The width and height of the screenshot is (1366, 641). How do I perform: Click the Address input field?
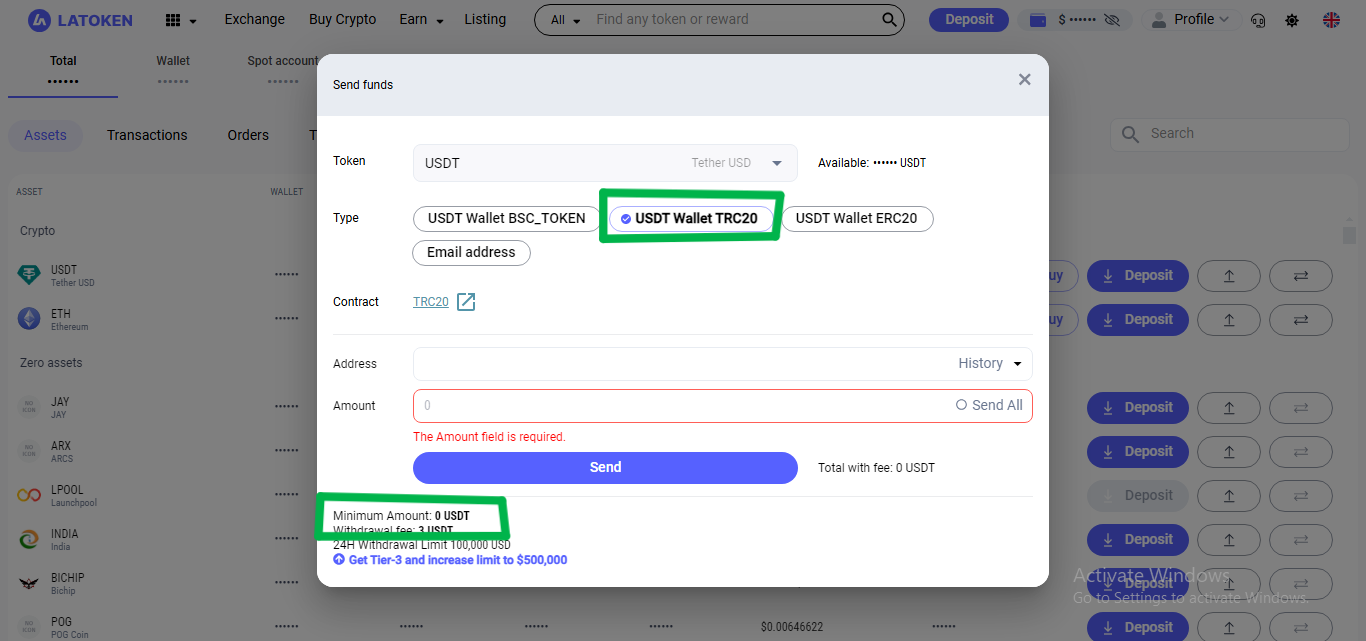point(680,364)
